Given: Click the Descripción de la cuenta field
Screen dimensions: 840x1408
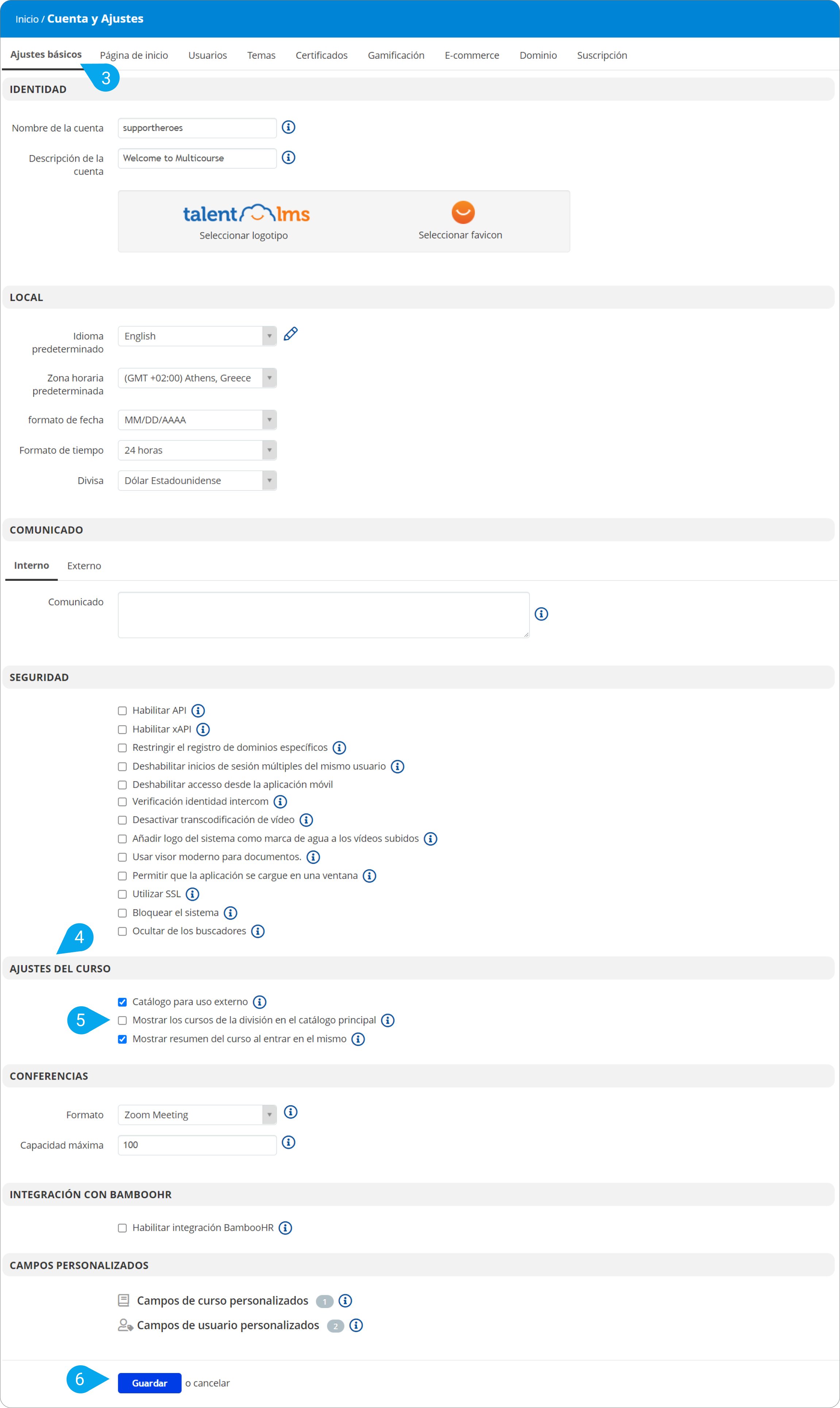Looking at the screenshot, I should [197, 158].
